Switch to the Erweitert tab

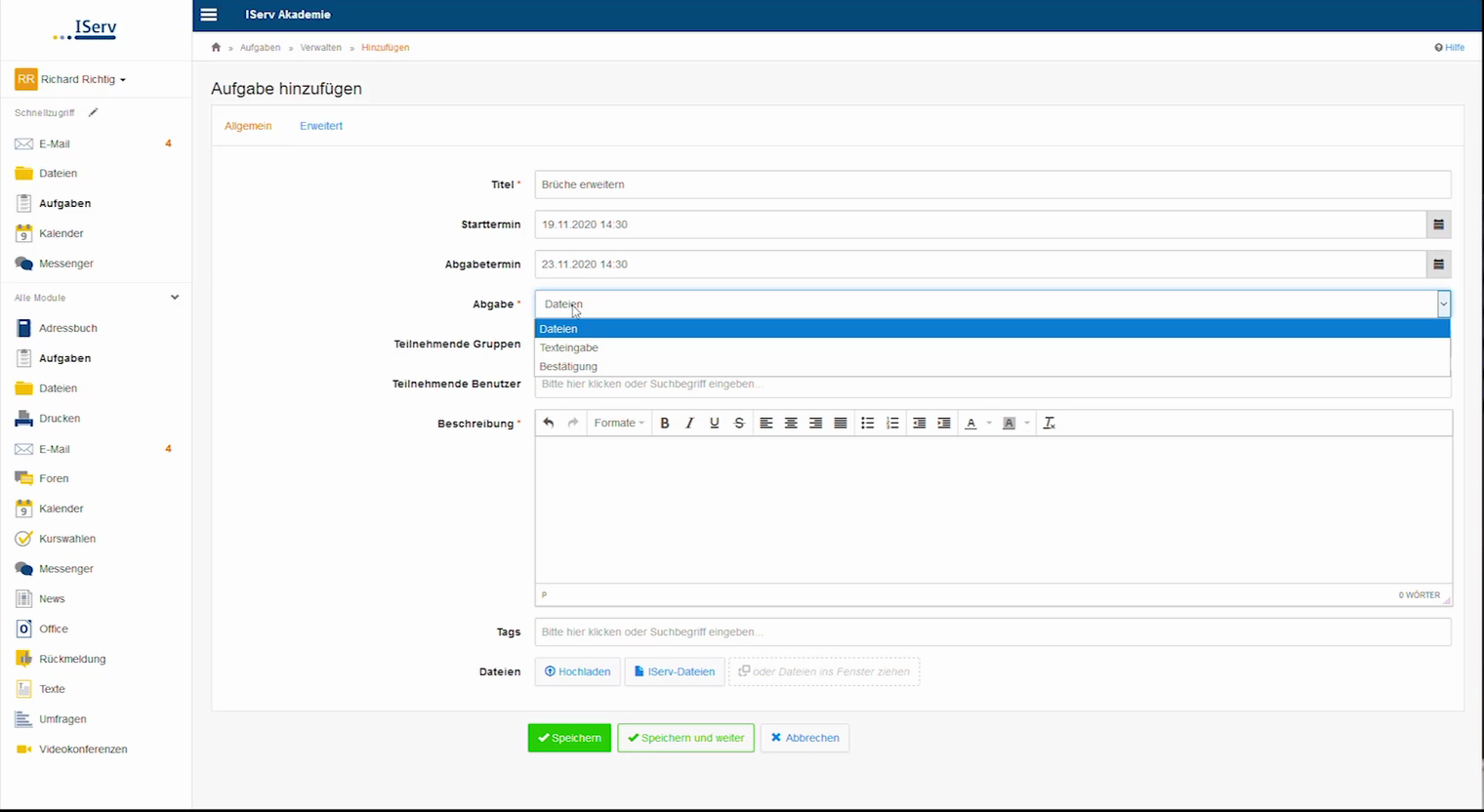point(321,126)
